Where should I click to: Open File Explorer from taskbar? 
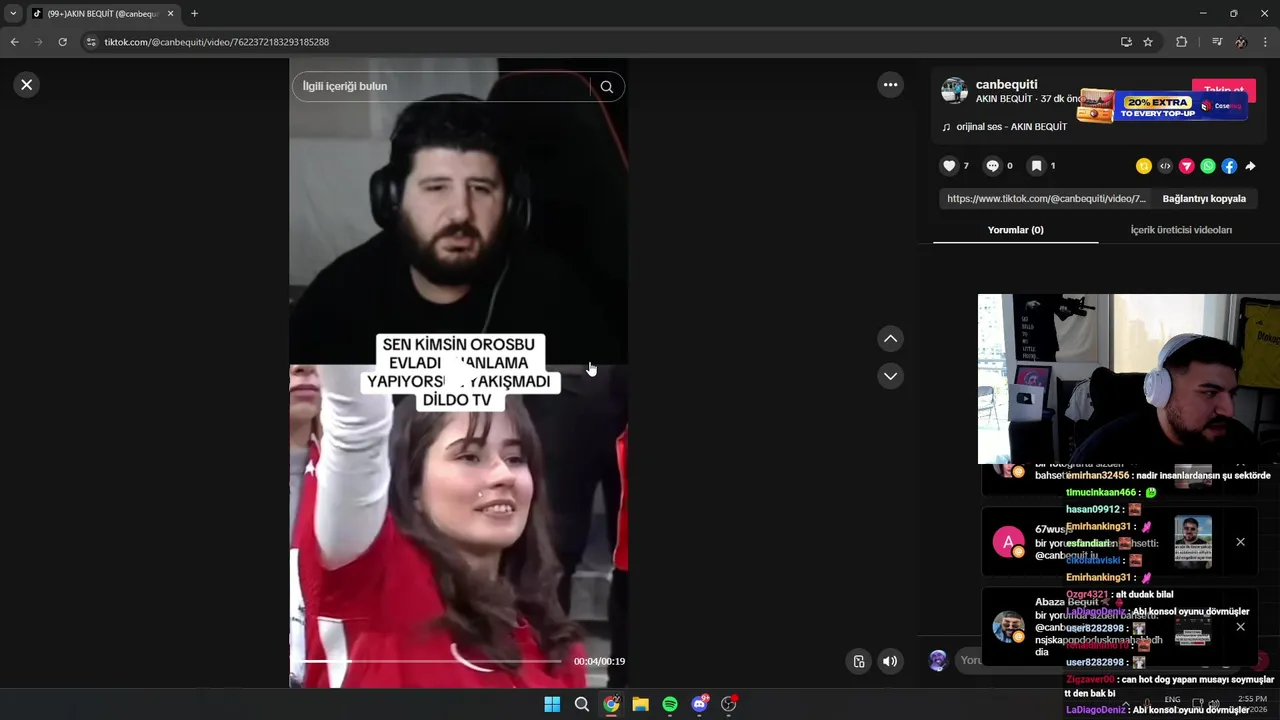click(640, 704)
